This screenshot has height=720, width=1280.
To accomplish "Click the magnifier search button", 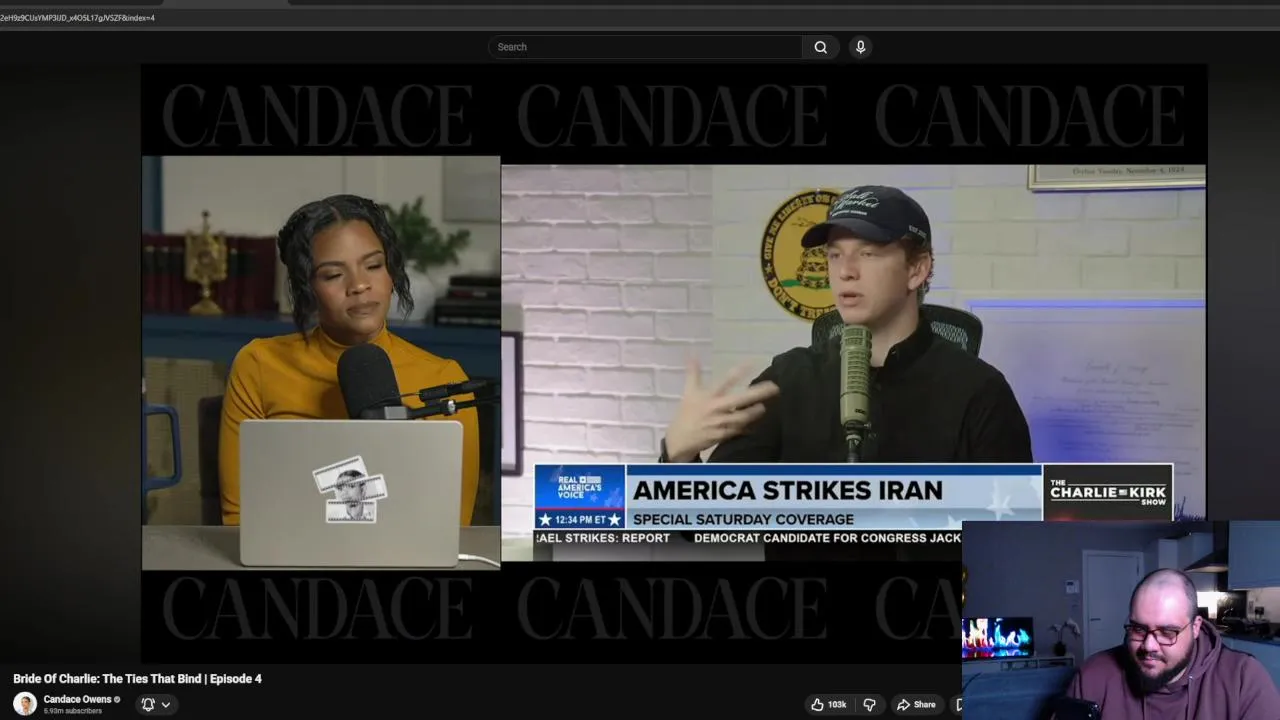I will (x=821, y=47).
